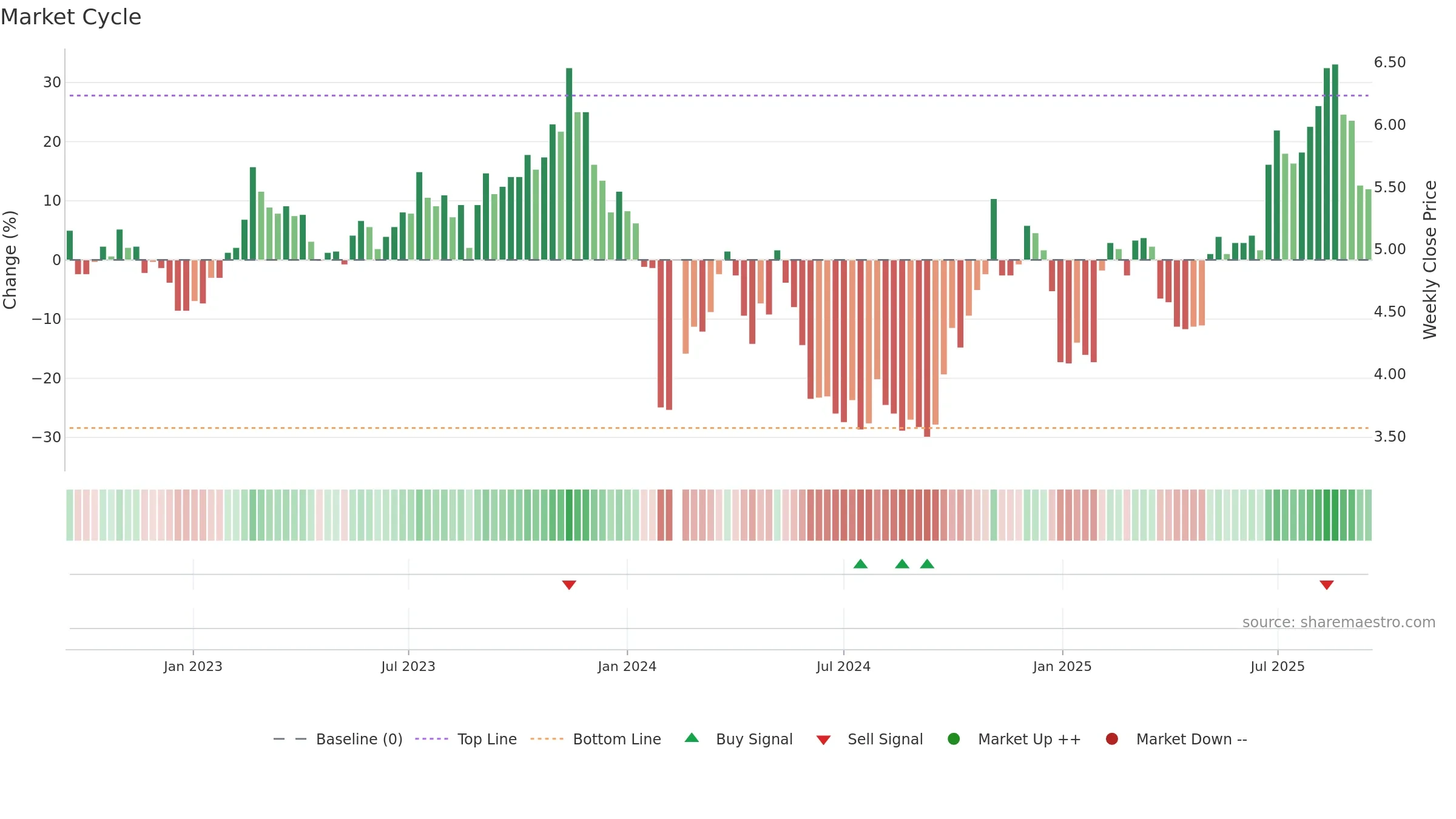Screen dimensions: 1456x819
Task: Select the sell signal marker after Jul 2025
Action: point(1327,585)
